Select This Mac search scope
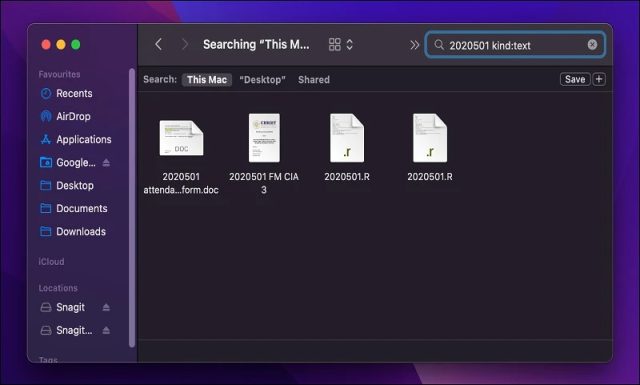The width and height of the screenshot is (640, 385). coord(207,80)
